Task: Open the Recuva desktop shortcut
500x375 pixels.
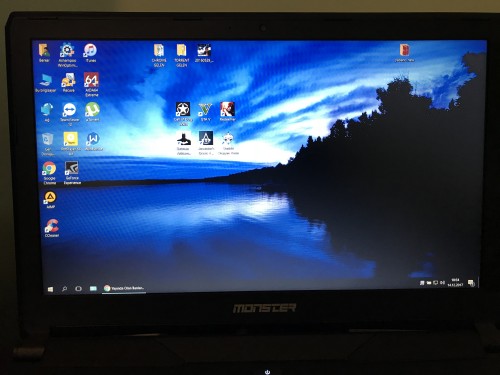Action: [68, 82]
